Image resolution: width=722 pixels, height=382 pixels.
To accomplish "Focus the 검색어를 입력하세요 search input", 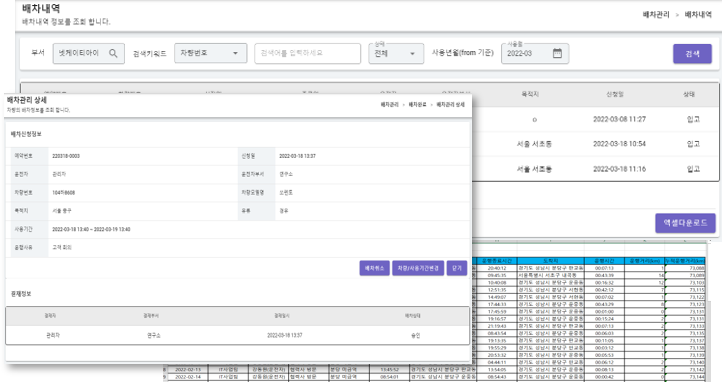I will pos(308,53).
